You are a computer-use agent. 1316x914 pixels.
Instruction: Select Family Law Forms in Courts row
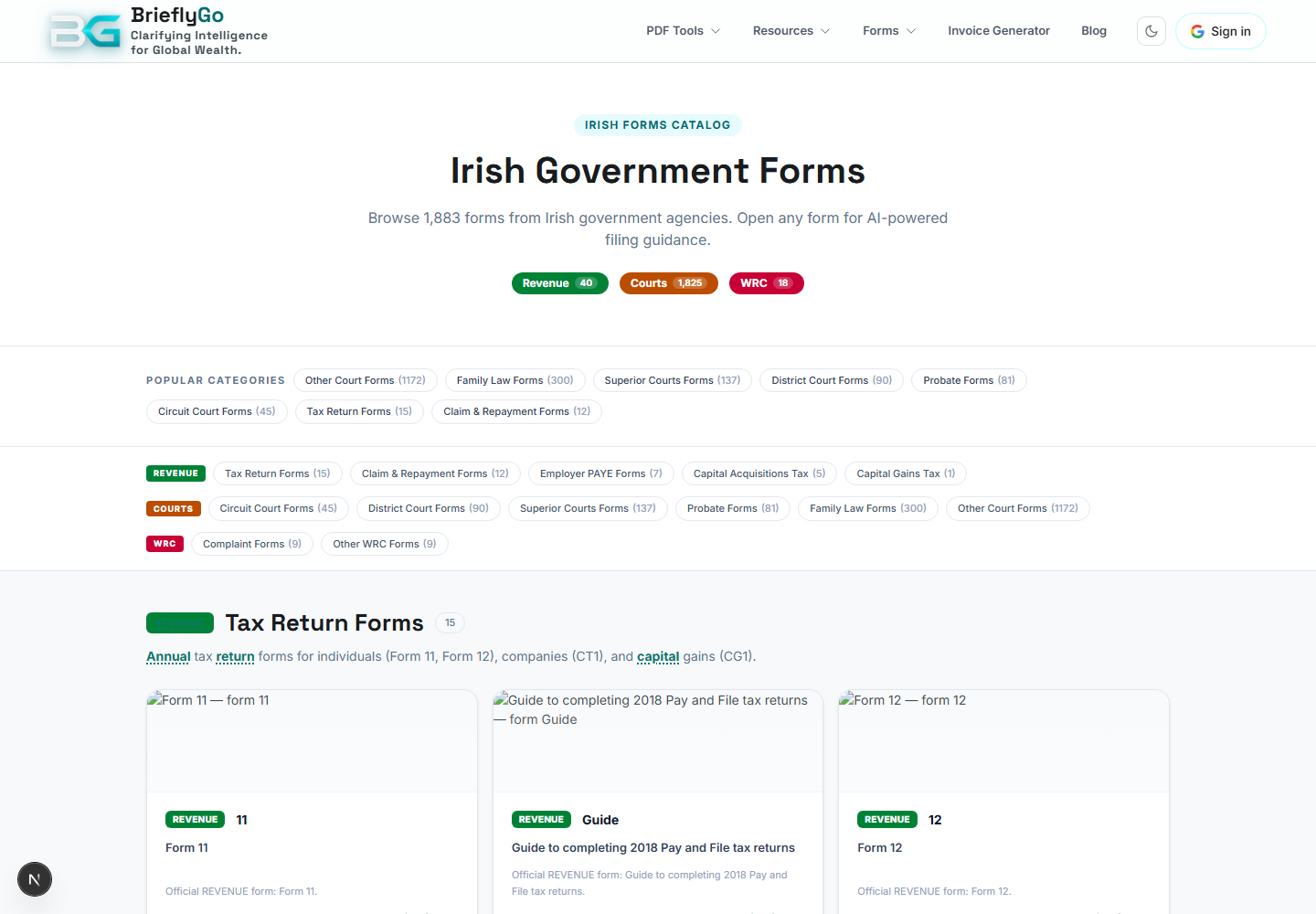click(868, 508)
